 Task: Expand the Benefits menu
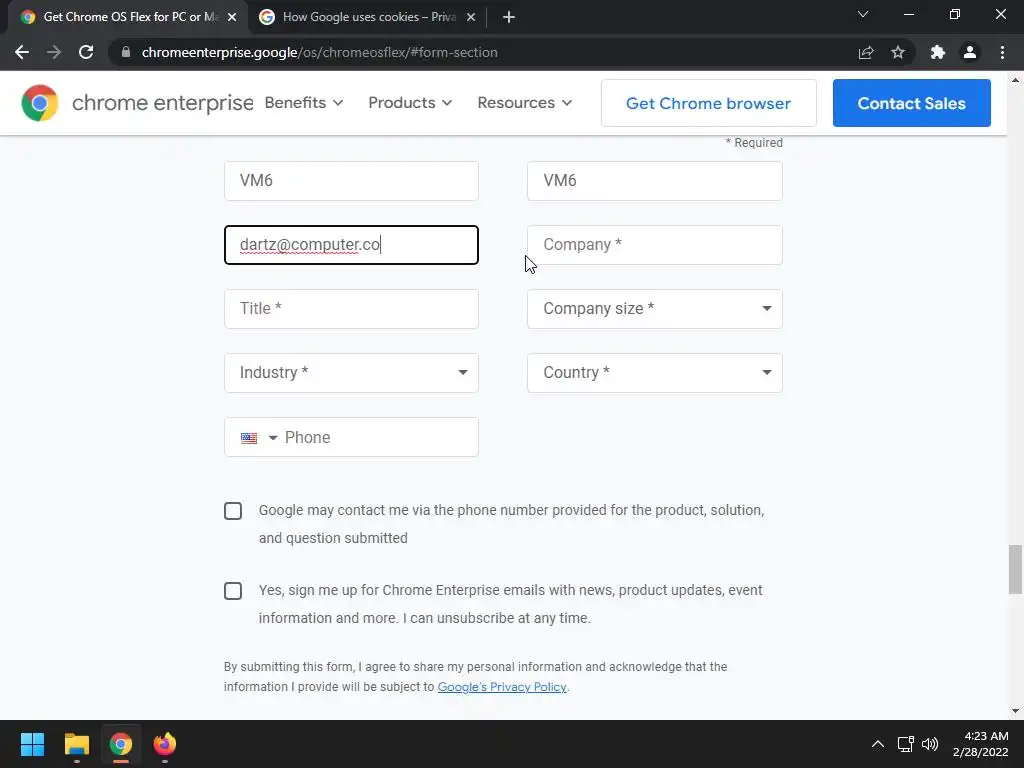point(304,103)
